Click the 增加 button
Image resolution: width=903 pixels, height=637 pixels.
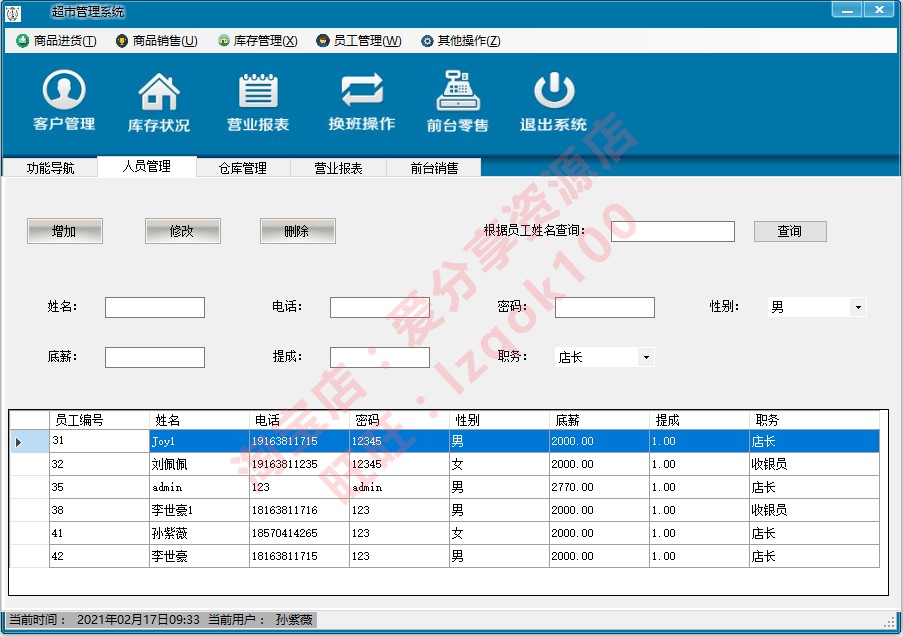[x=64, y=231]
